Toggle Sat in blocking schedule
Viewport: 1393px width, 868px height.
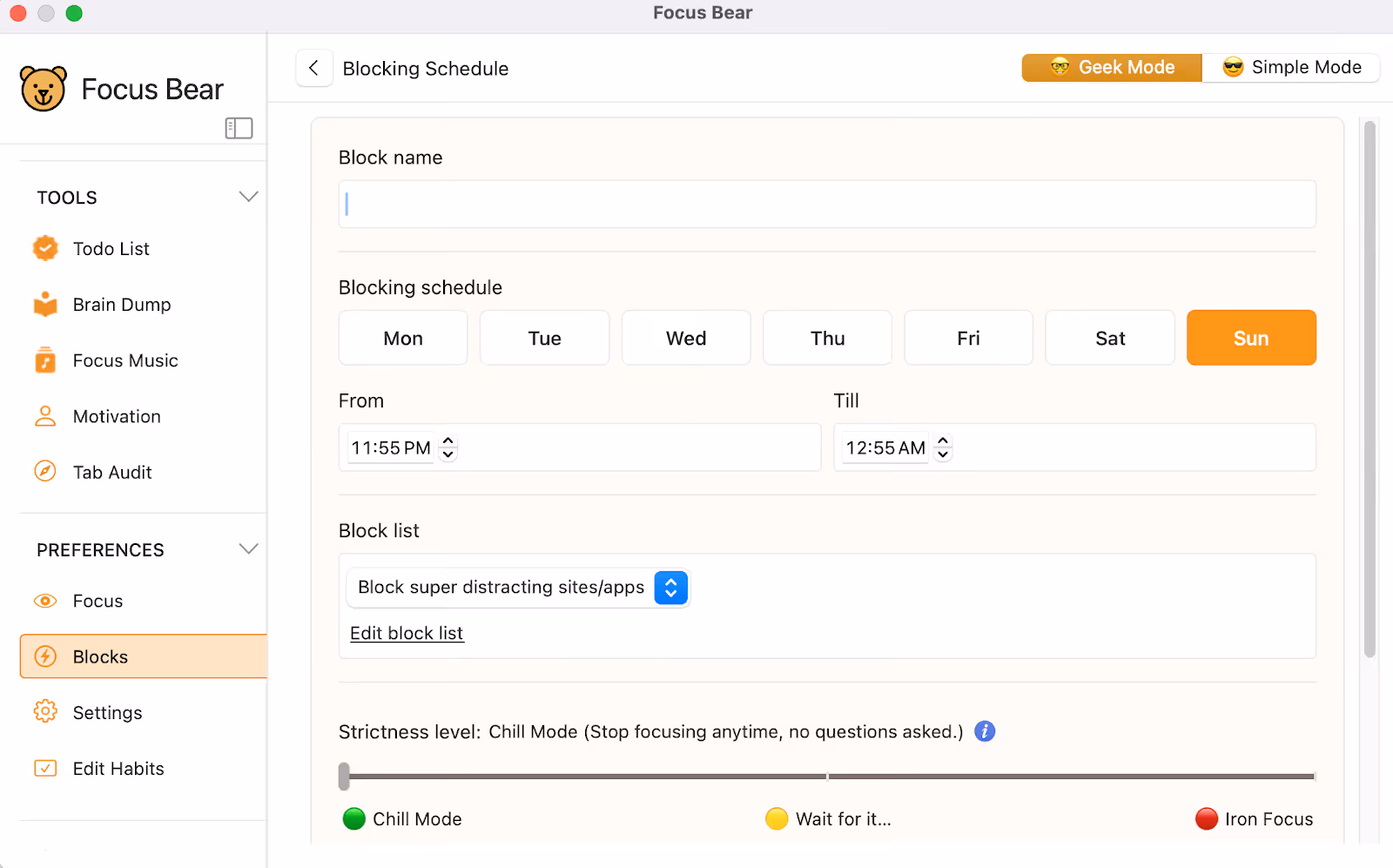pos(1110,338)
